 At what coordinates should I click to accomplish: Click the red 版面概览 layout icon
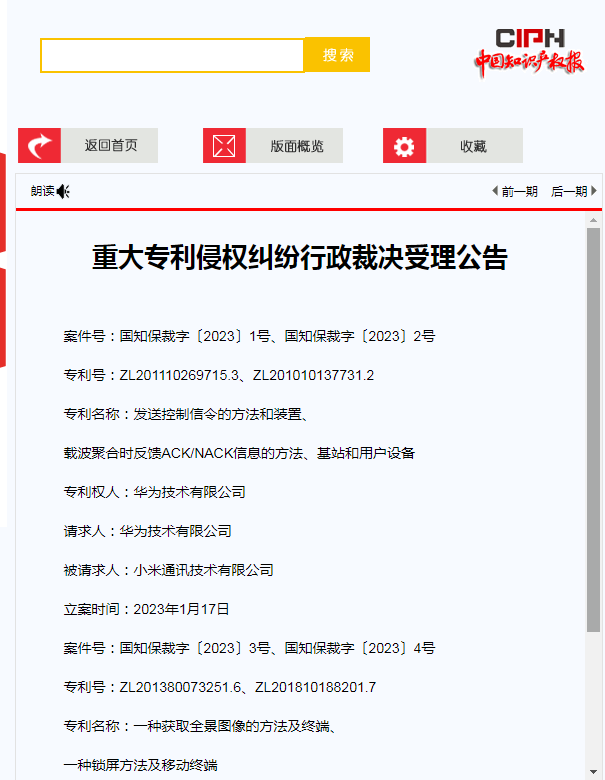(x=224, y=145)
